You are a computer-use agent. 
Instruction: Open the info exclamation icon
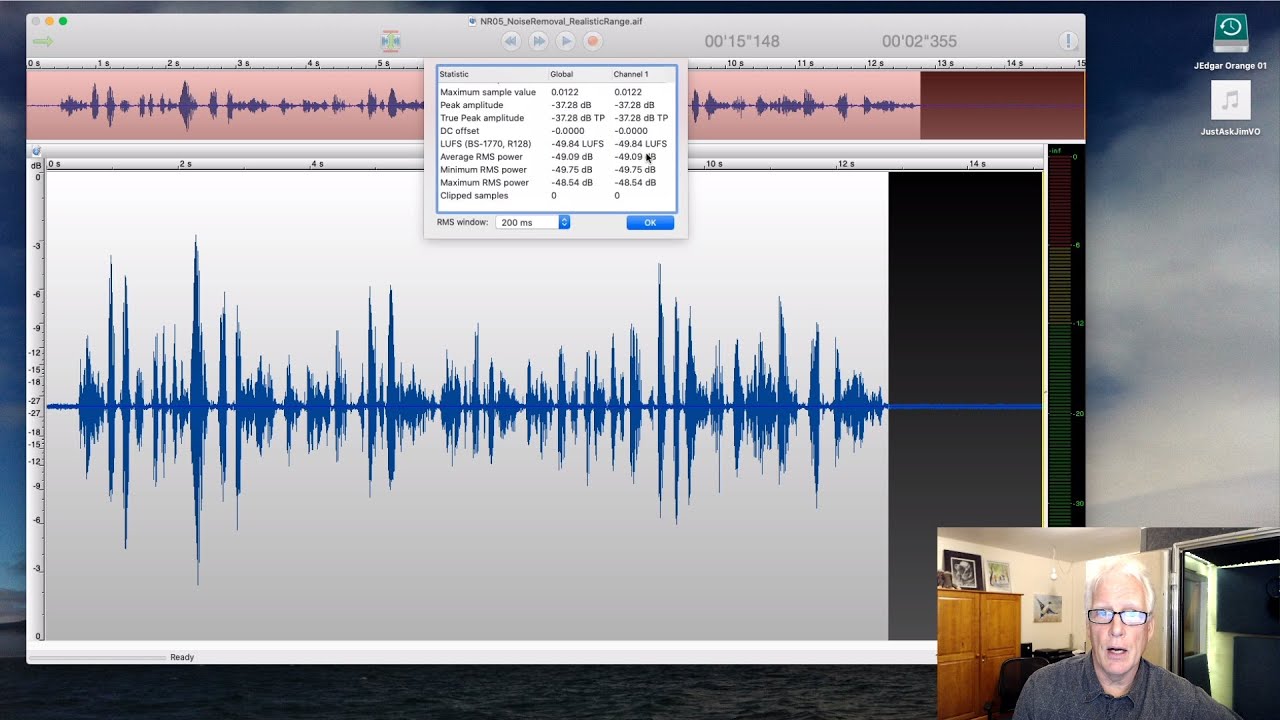click(x=1068, y=41)
